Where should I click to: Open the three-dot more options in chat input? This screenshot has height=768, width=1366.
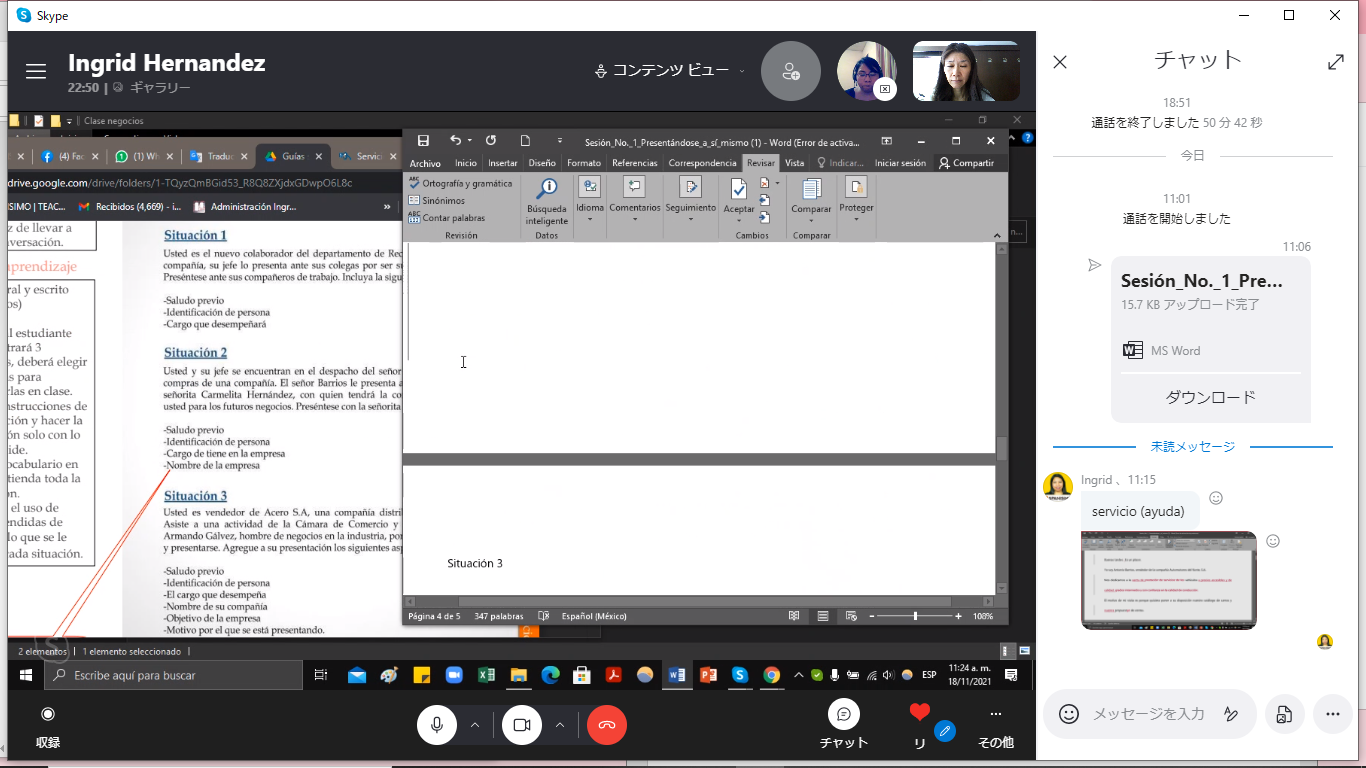[x=1332, y=714]
